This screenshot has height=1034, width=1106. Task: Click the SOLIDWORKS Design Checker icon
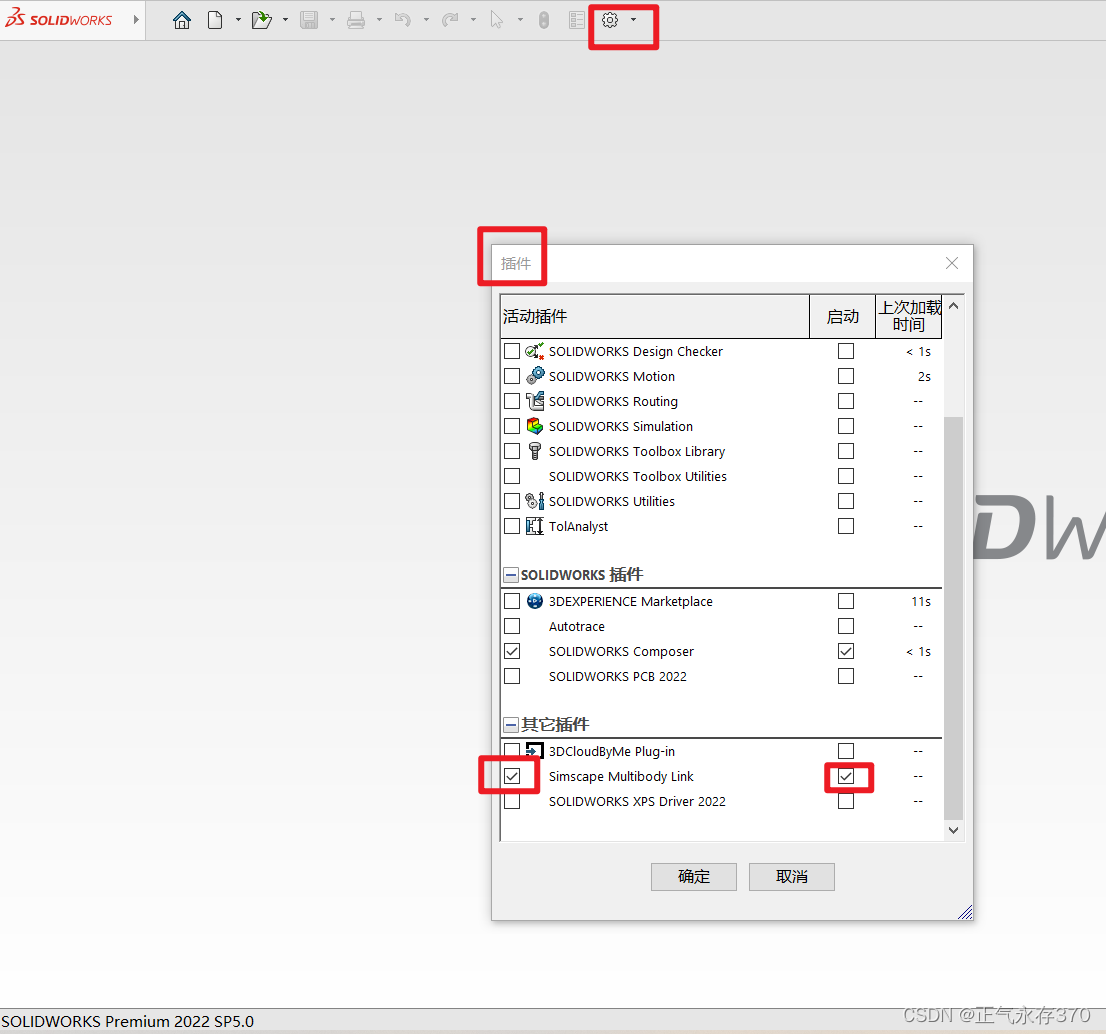point(534,351)
